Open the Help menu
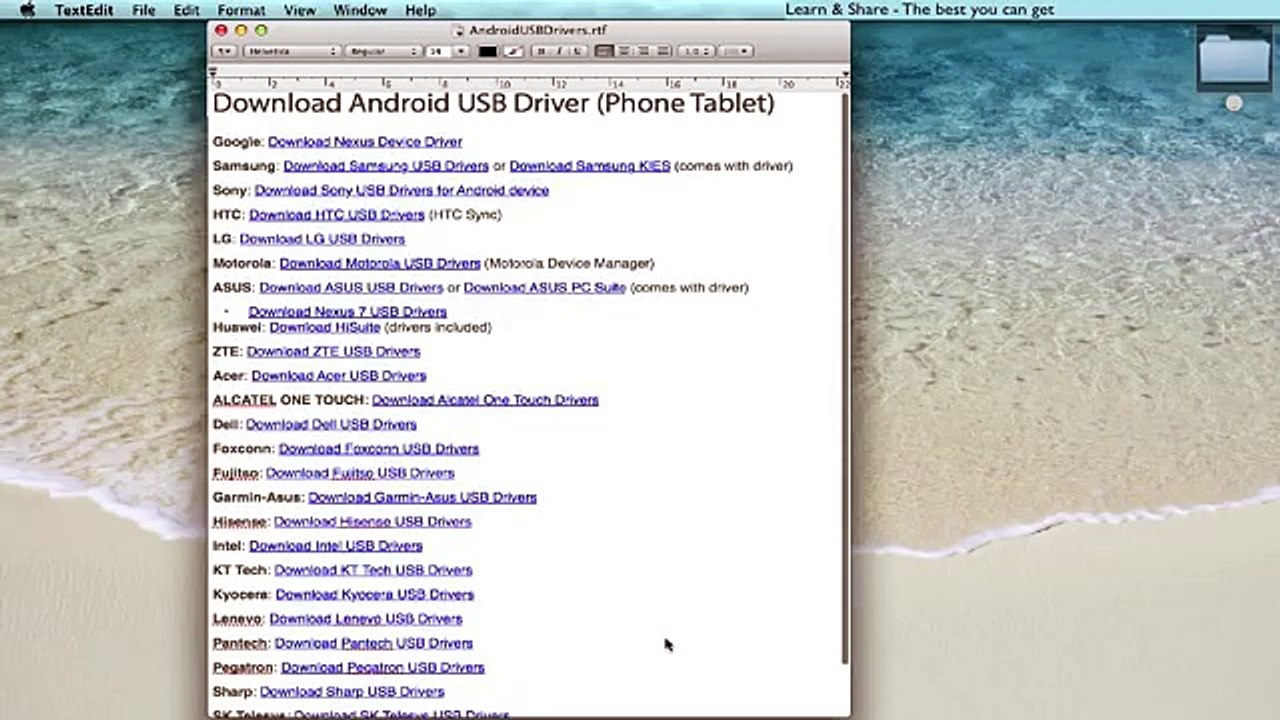Screen dimensions: 1280x720 [x=420, y=10]
